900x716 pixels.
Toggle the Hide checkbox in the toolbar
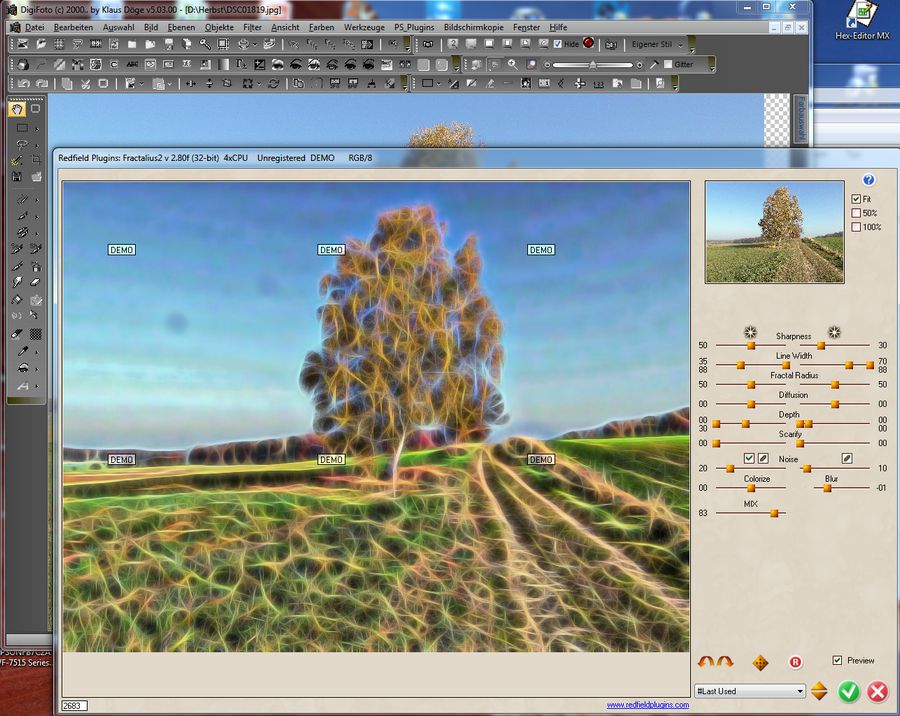(x=558, y=44)
